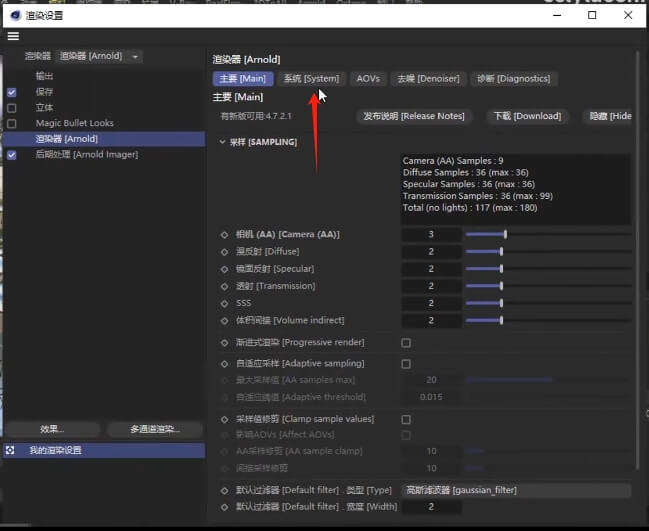Collapse the 采样 [SAMPLING] section

[x=222, y=142]
